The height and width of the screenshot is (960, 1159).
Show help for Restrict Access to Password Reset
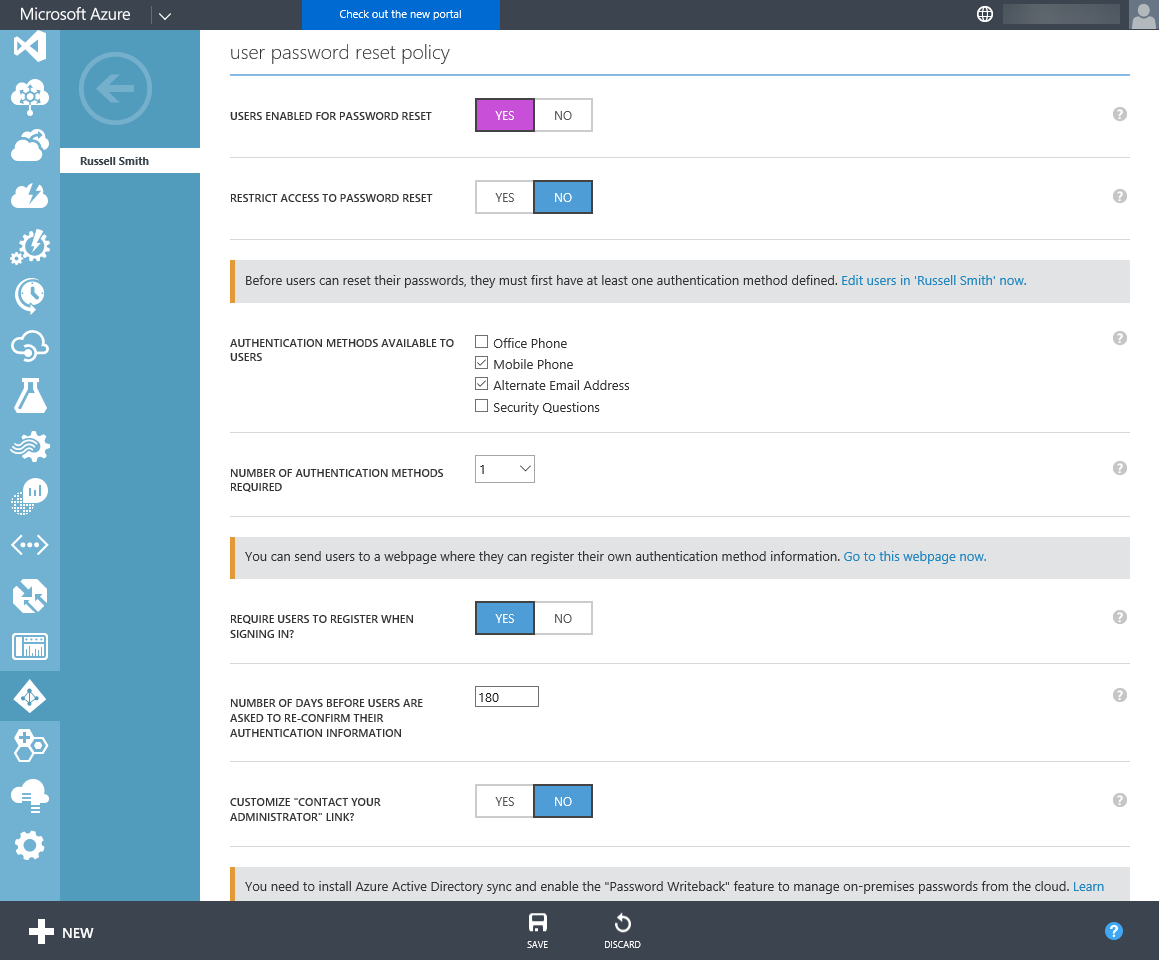click(x=1120, y=196)
